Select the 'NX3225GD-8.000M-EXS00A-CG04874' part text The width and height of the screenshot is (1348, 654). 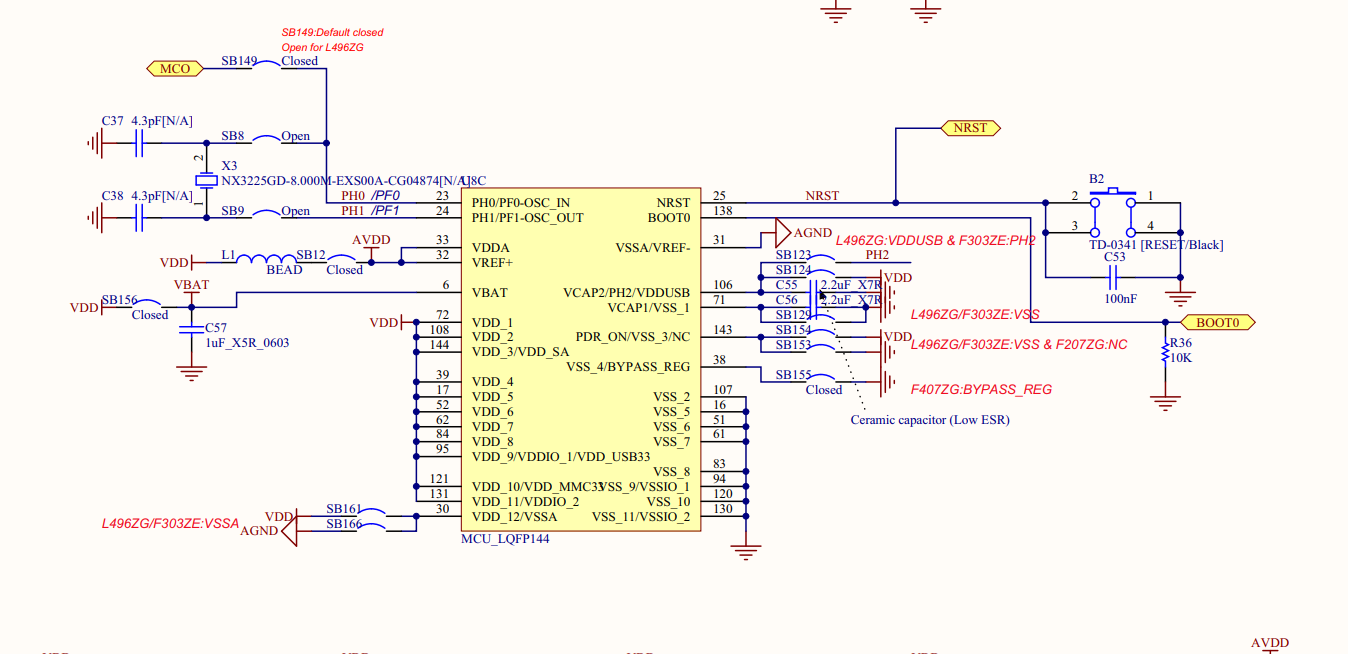click(335, 181)
